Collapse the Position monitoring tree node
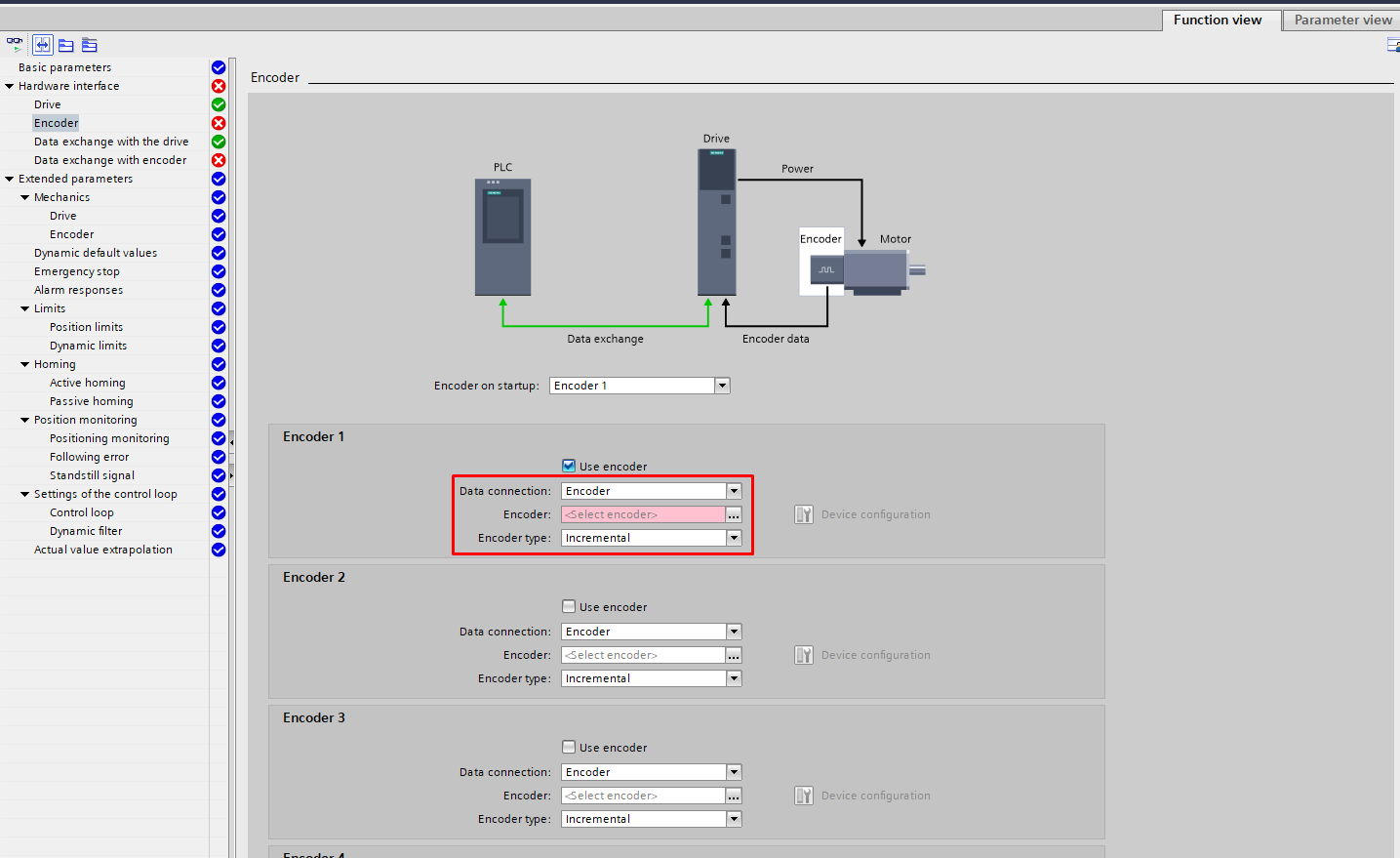 (x=25, y=420)
